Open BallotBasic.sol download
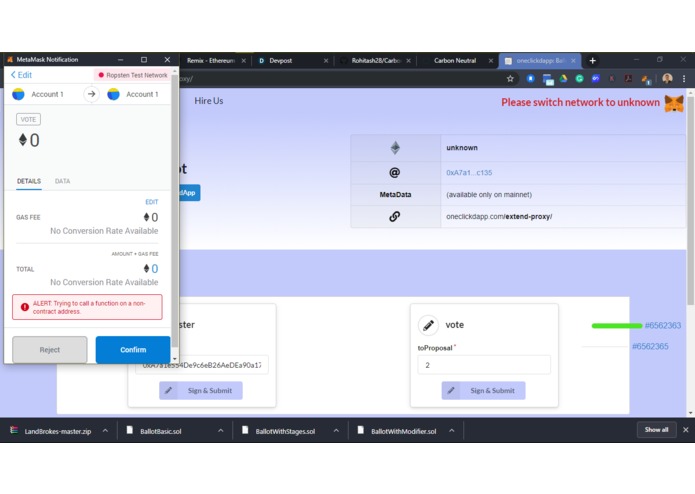The height and width of the screenshot is (494, 695). pyautogui.click(x=154, y=431)
